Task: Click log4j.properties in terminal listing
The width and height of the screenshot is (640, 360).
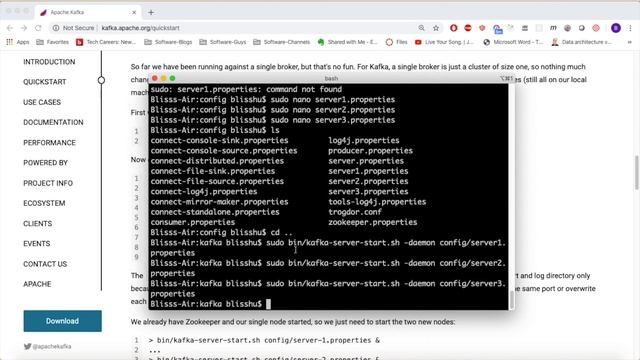Action: click(x=364, y=141)
